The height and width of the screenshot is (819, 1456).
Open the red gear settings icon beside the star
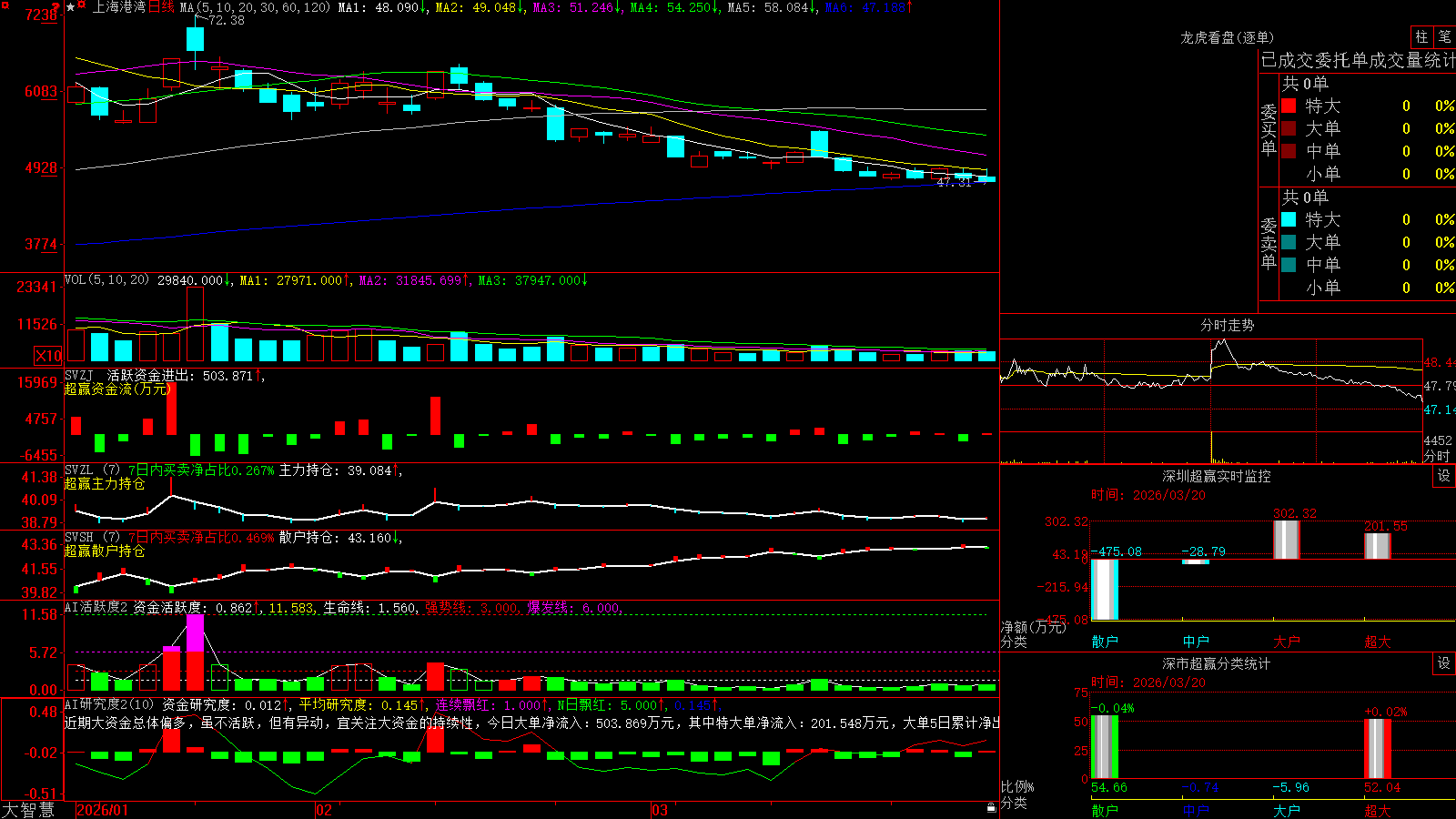pyautogui.click(x=81, y=5)
